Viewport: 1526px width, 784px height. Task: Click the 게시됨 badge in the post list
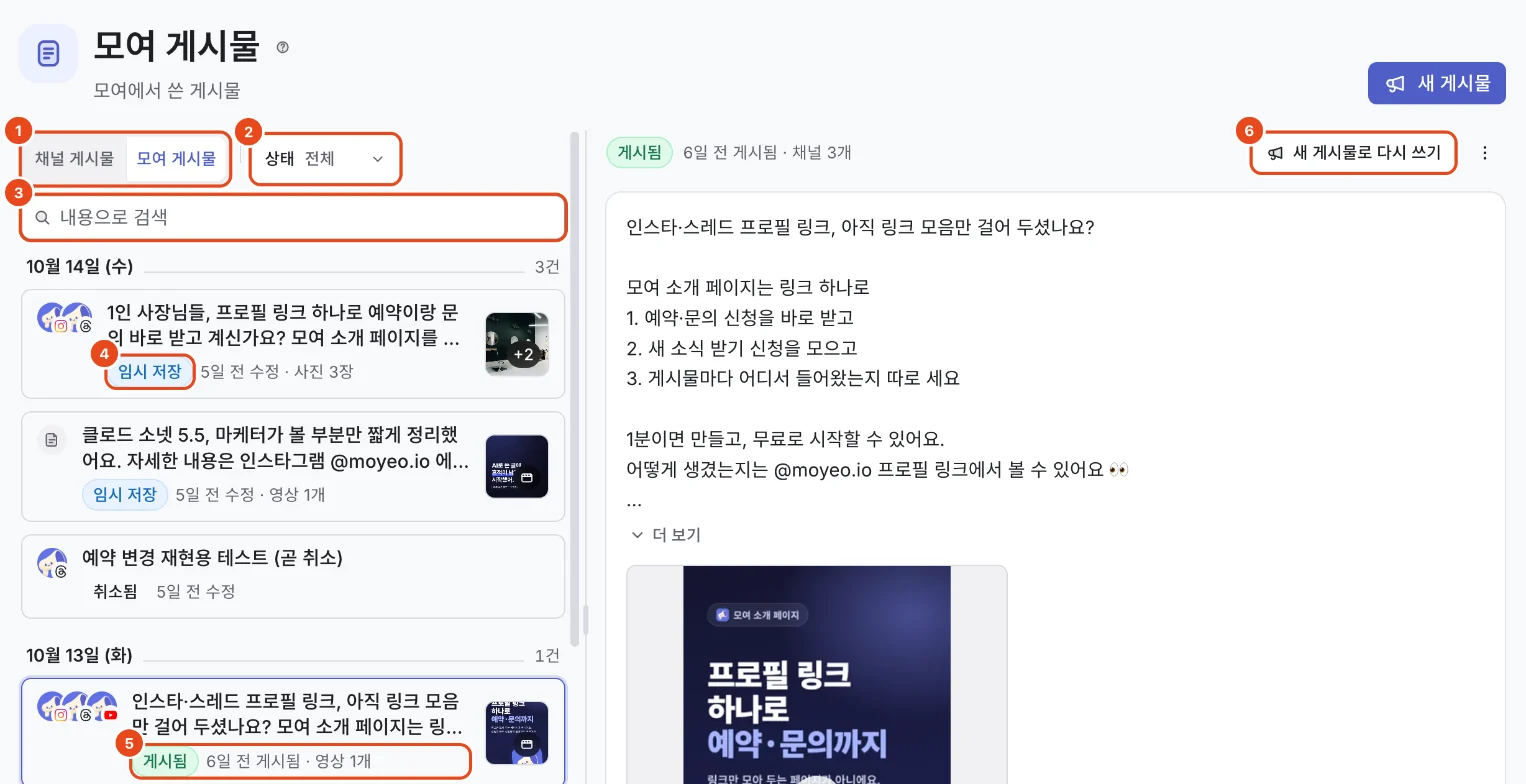(x=165, y=761)
